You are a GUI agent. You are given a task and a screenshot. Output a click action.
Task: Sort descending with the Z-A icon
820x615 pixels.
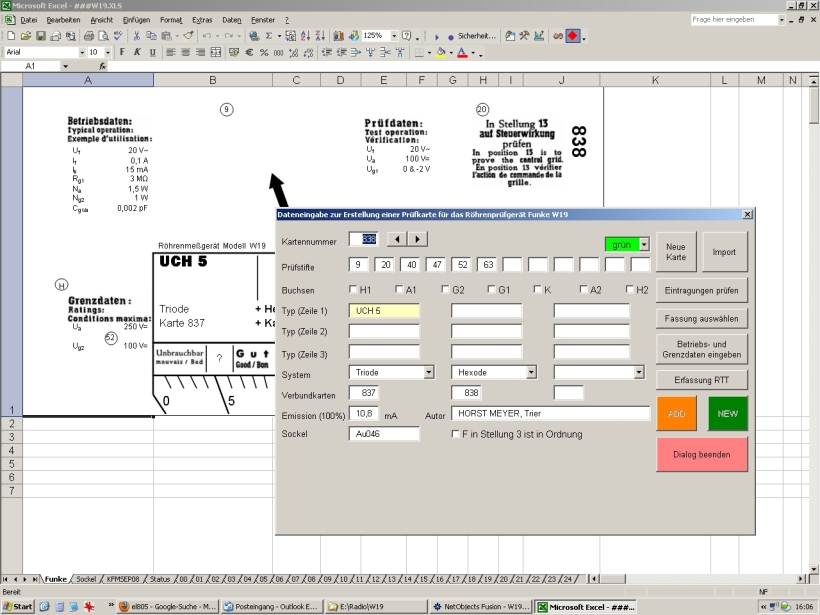(x=320, y=36)
